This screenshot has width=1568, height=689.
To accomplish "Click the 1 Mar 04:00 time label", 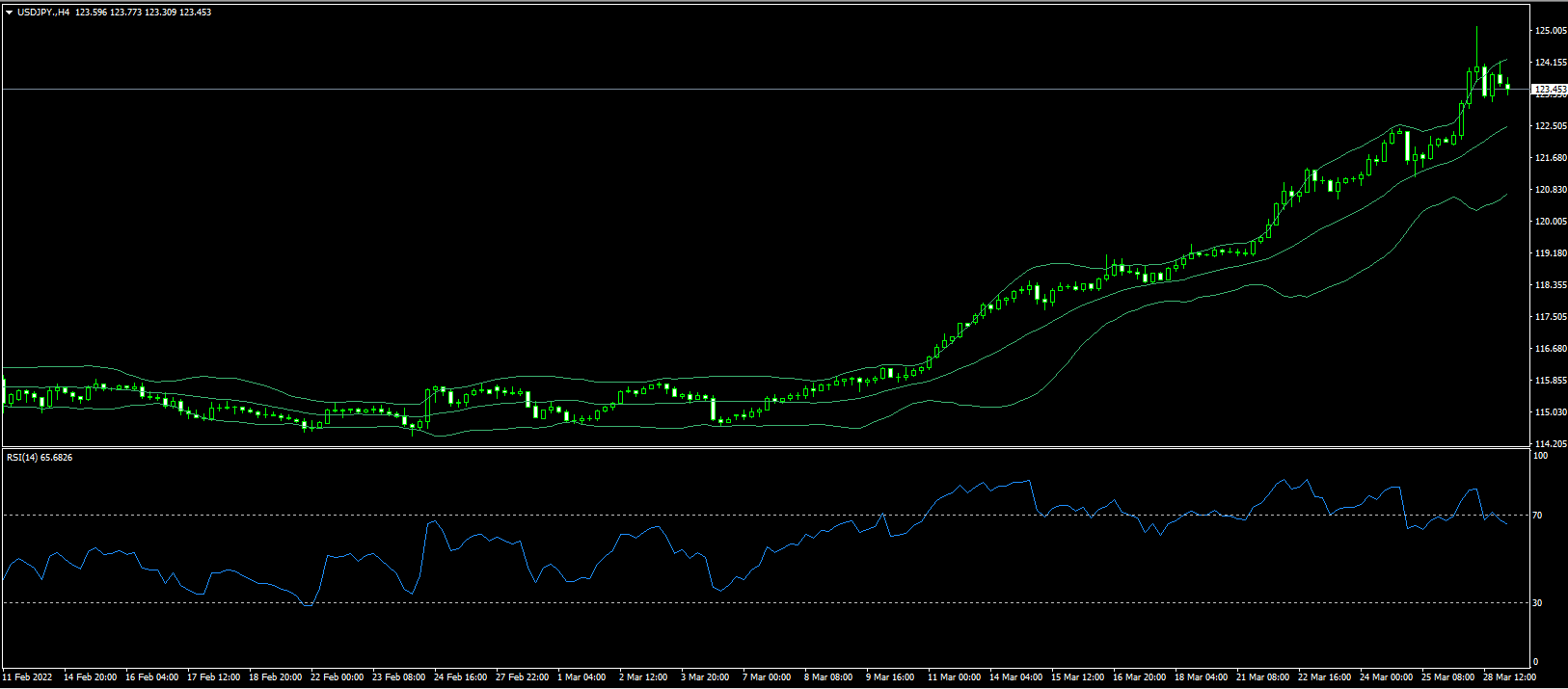I will [x=581, y=677].
